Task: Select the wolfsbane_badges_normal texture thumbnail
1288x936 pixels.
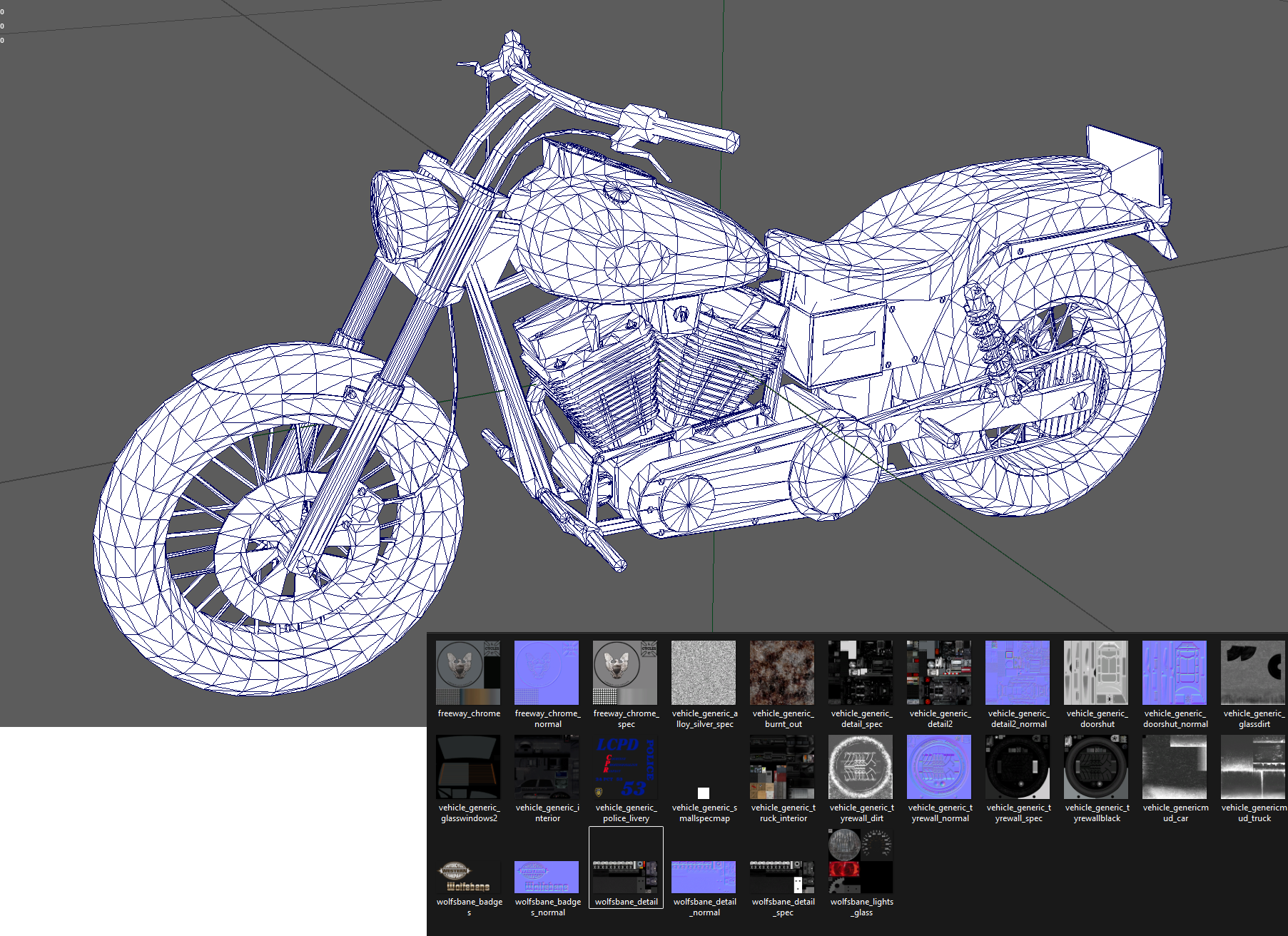Action: pos(547,877)
